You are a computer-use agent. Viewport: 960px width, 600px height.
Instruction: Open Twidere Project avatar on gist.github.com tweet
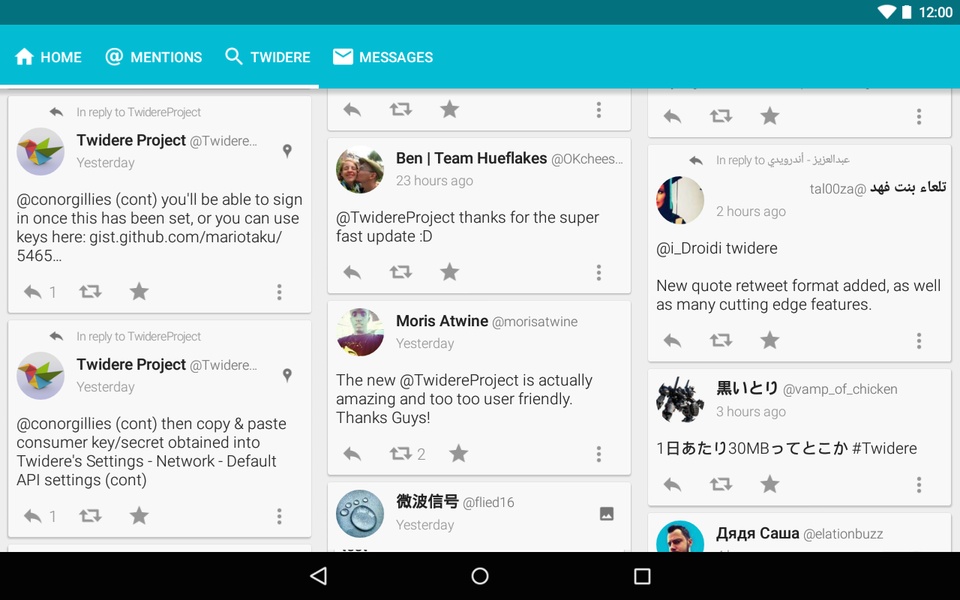pyautogui.click(x=40, y=151)
